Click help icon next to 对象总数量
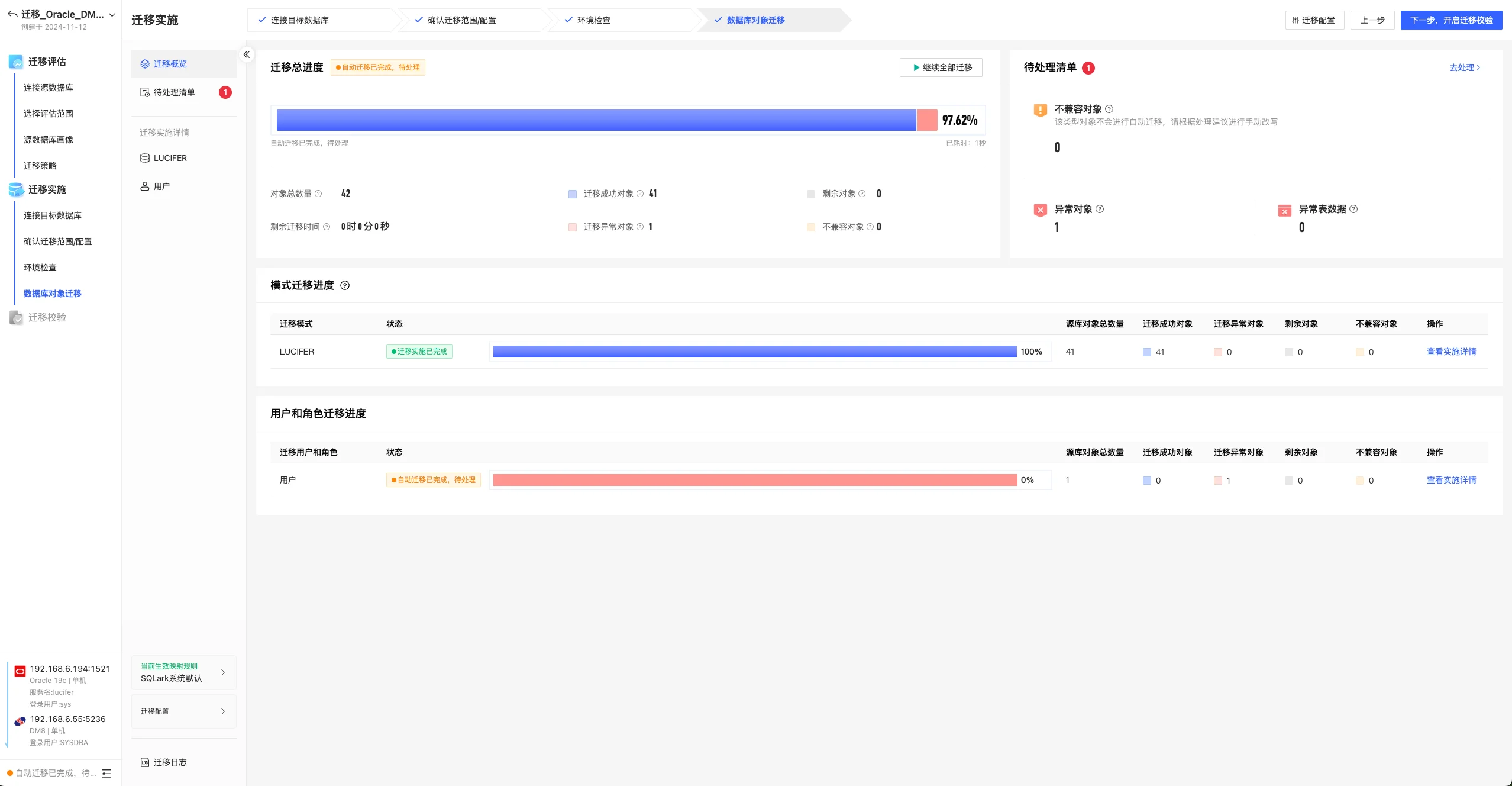This screenshot has height=786, width=1512. 318,194
